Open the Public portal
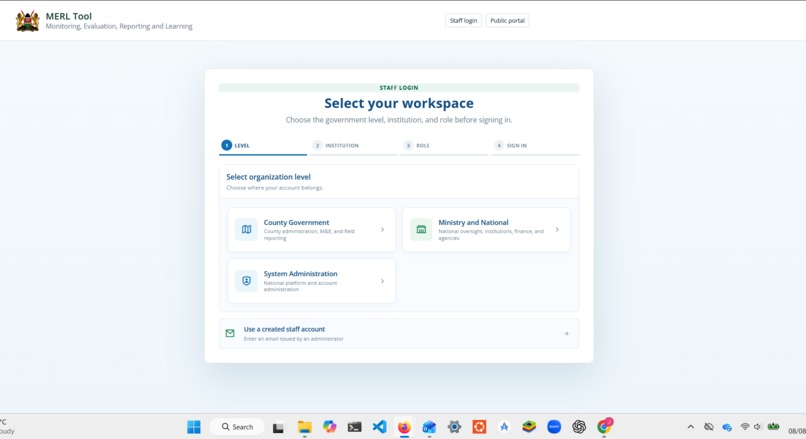806x439 pixels. (507, 21)
